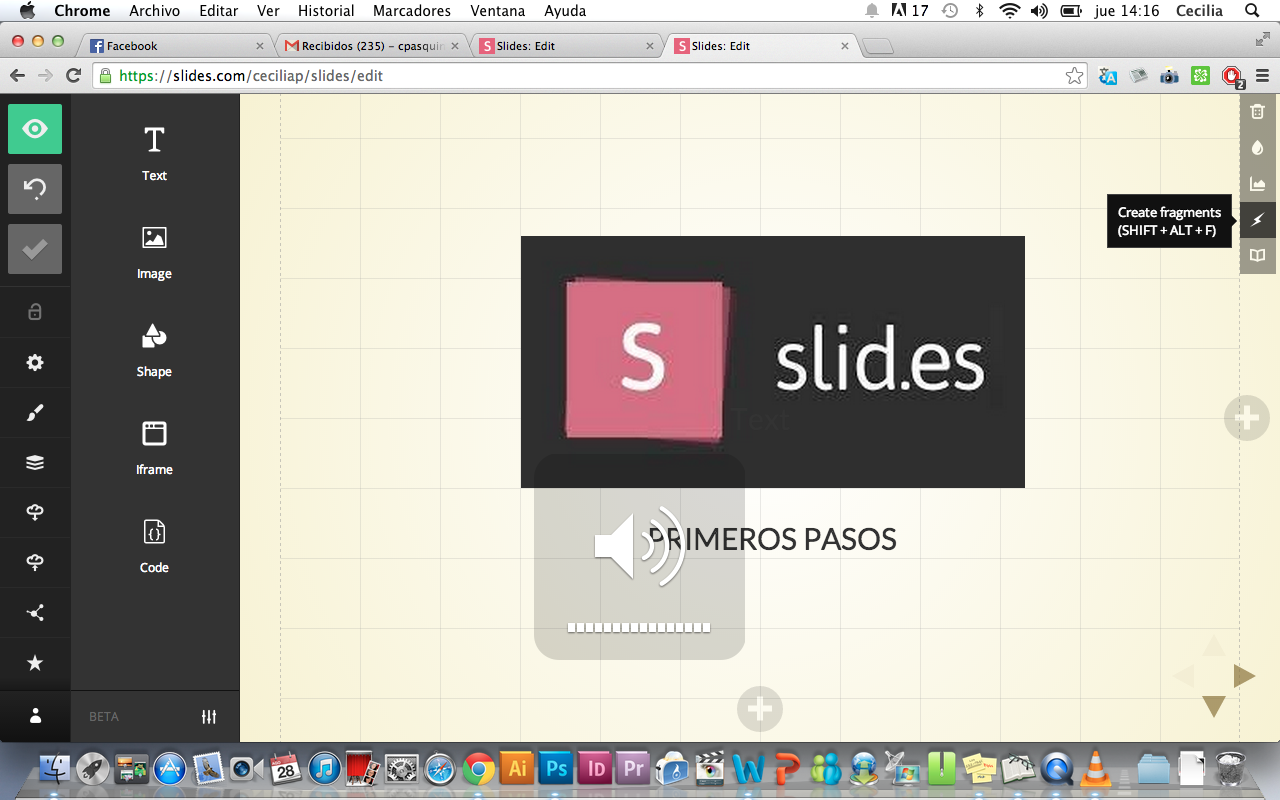Switch to the Facebook tab
Image resolution: width=1280 pixels, height=800 pixels.
pos(175,46)
